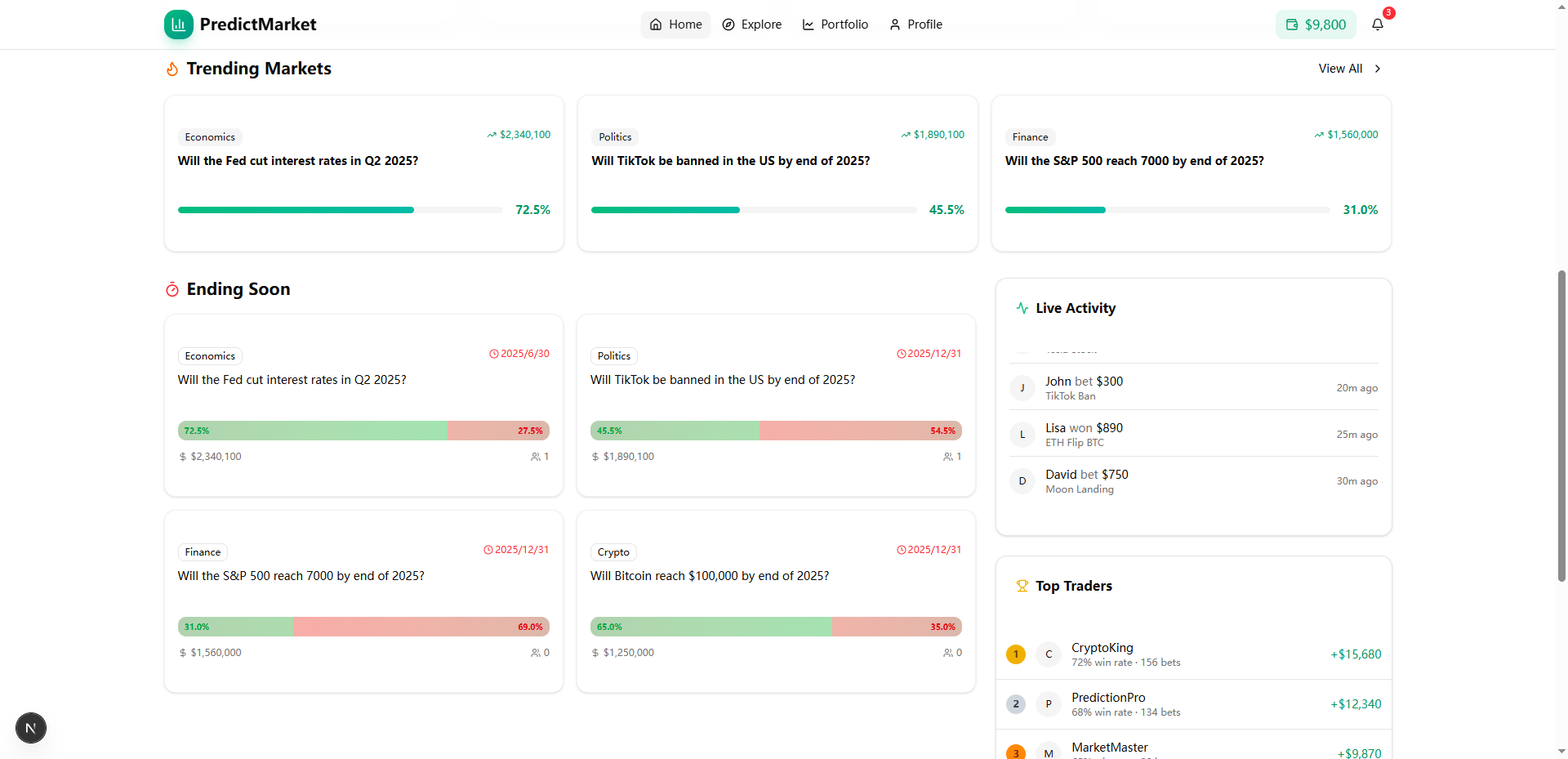Image resolution: width=1568 pixels, height=759 pixels.
Task: Click the $9,800 wallet balance button
Action: pyautogui.click(x=1316, y=25)
